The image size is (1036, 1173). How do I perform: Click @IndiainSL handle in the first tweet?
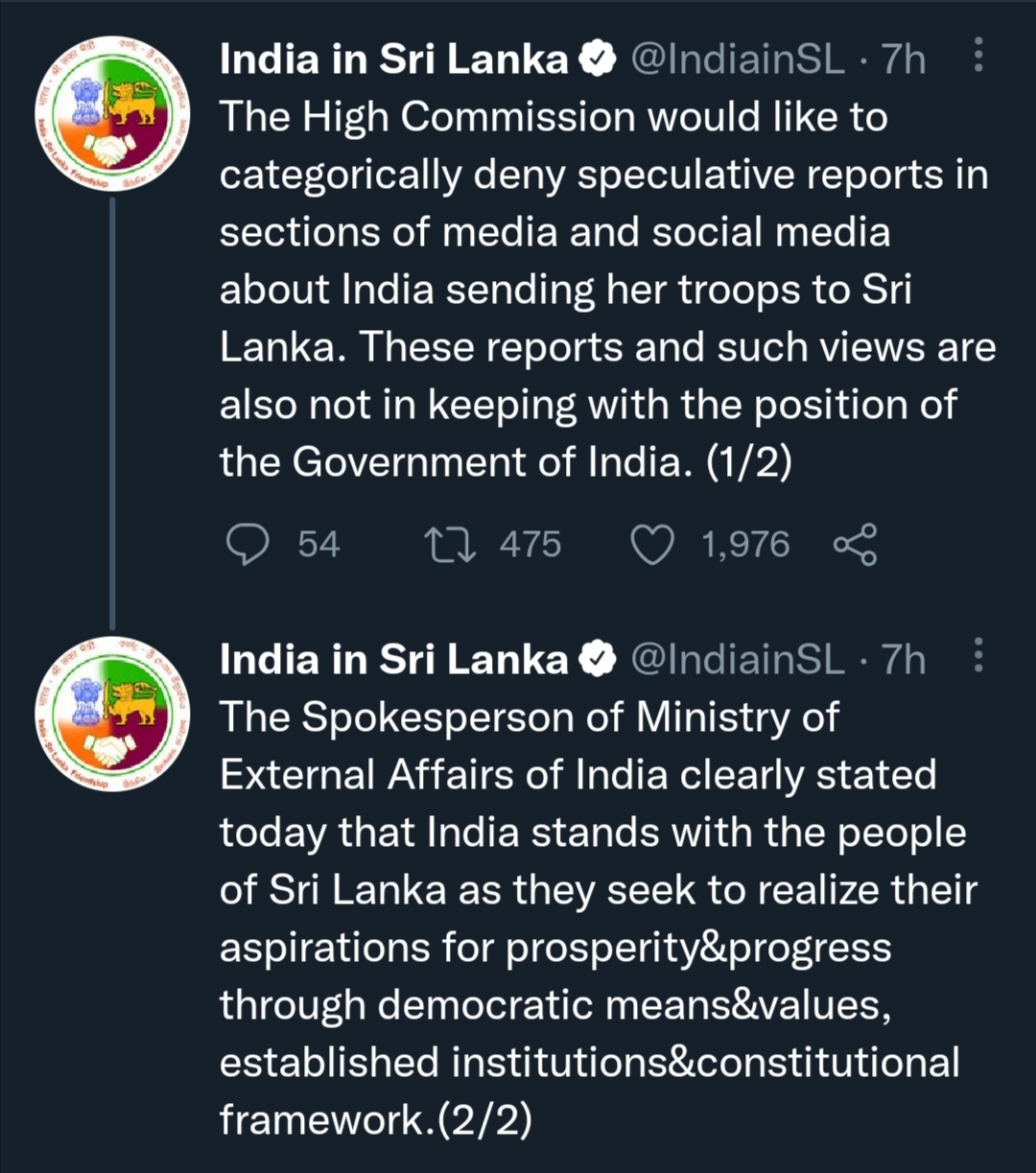[738, 60]
